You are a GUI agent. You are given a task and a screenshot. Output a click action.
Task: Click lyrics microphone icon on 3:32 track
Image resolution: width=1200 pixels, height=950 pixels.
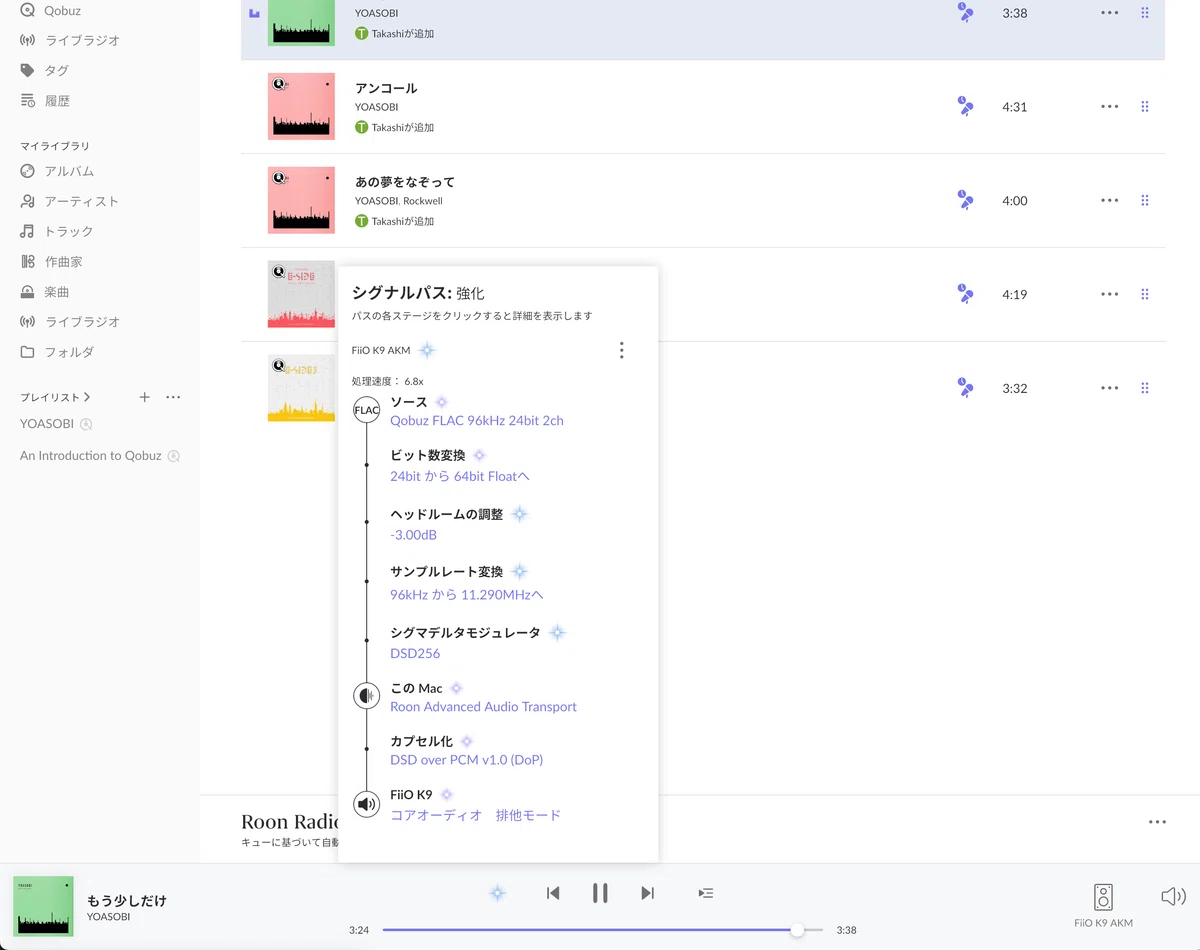[x=965, y=388]
